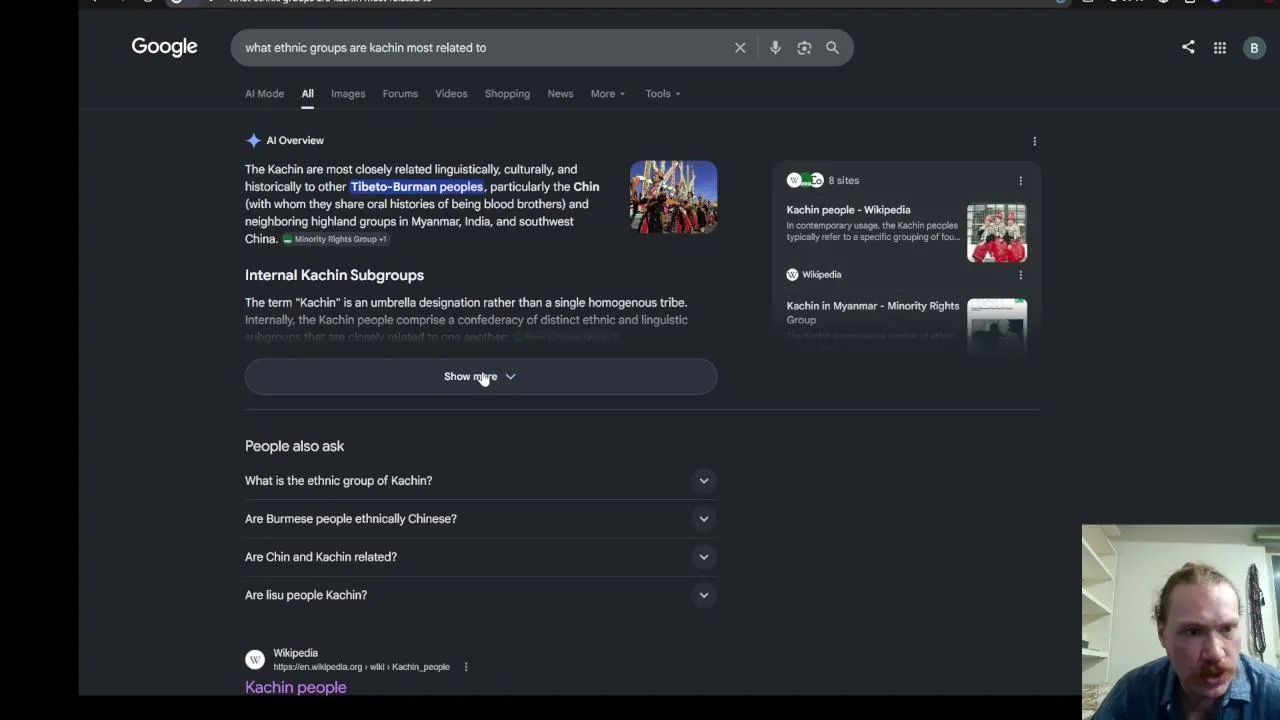Open the Google apps grid
Screen dimensions: 1280x720
coord(1220,48)
